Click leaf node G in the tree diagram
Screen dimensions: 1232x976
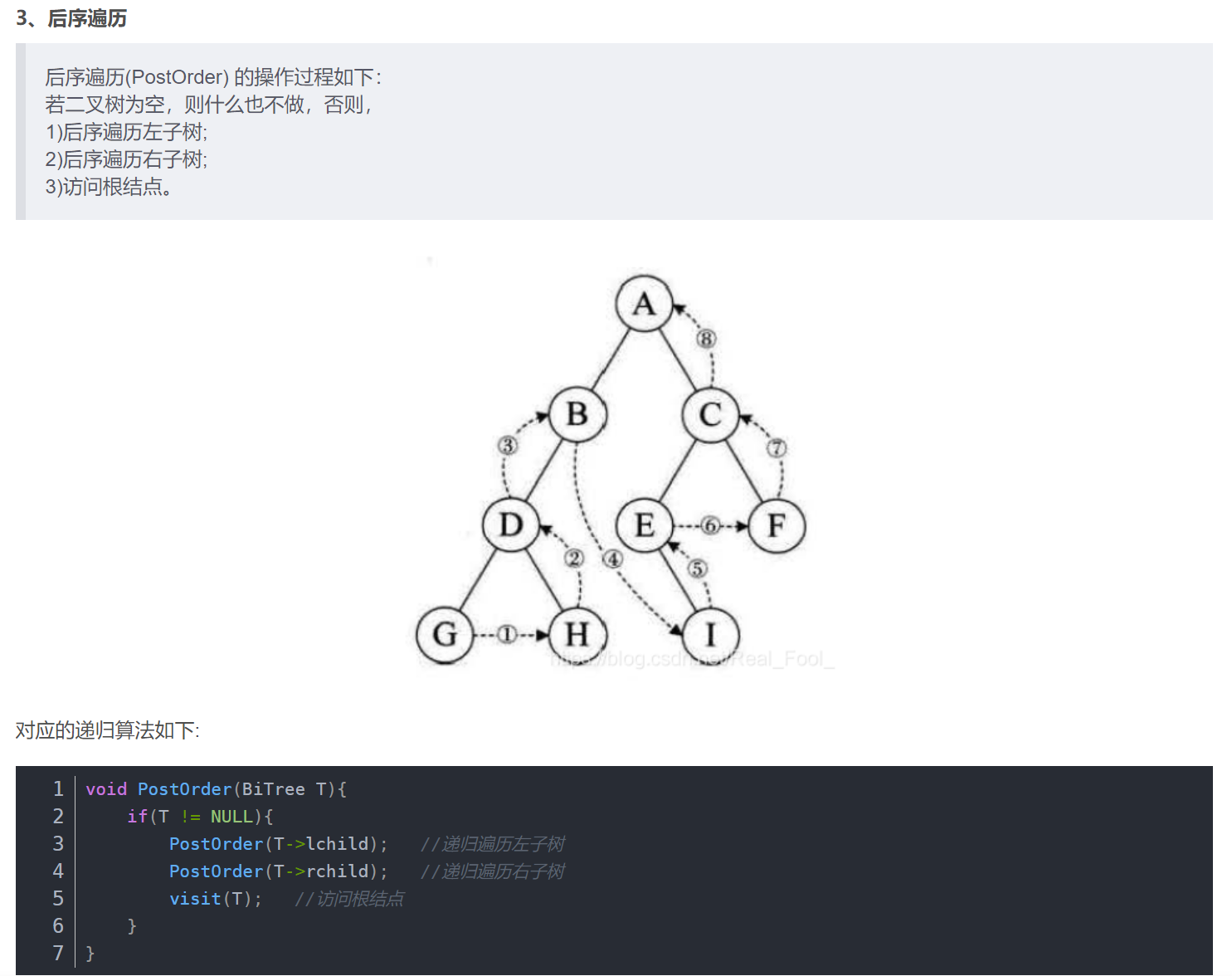point(445,635)
